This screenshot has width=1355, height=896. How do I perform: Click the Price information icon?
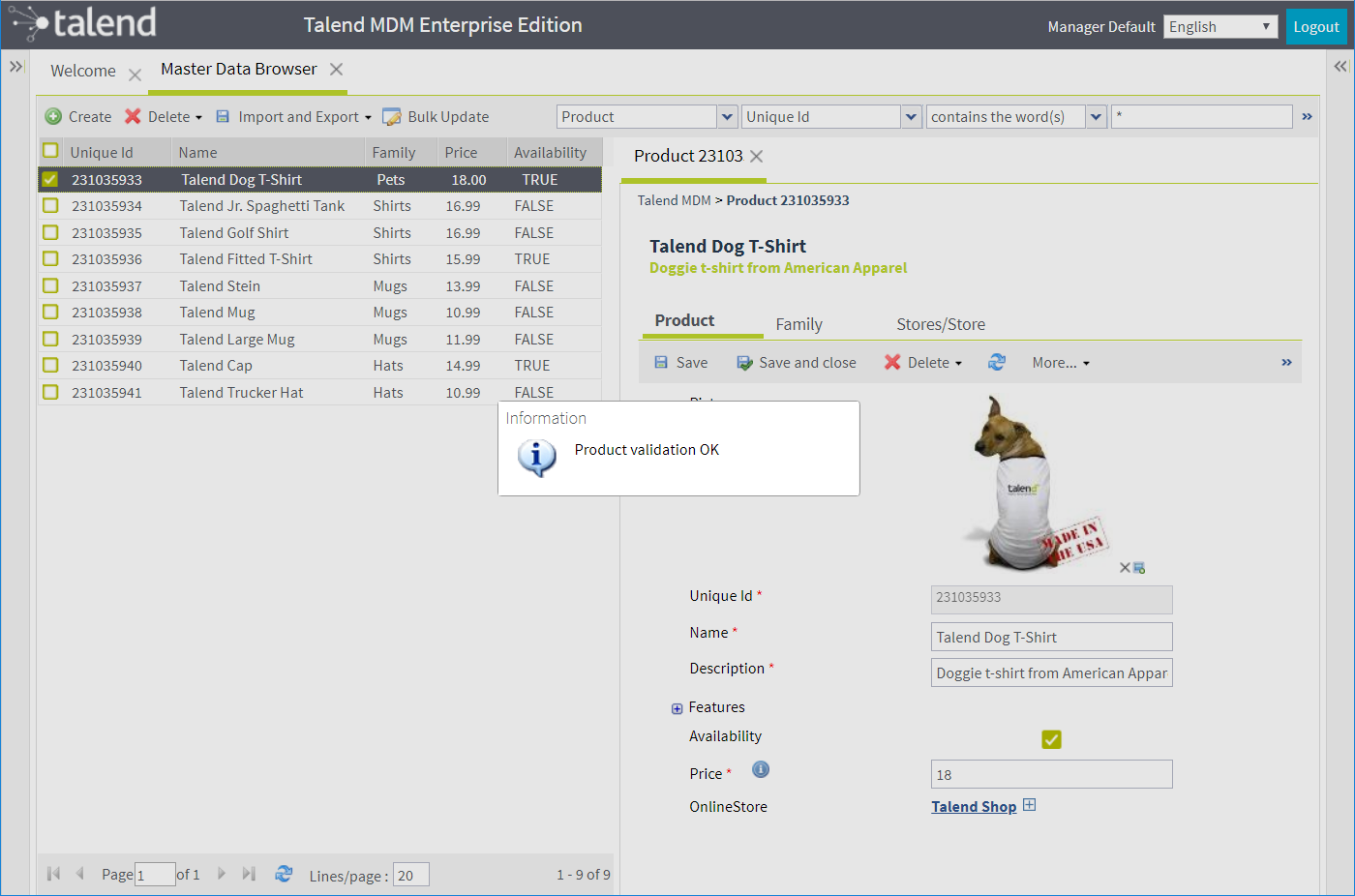tap(761, 769)
